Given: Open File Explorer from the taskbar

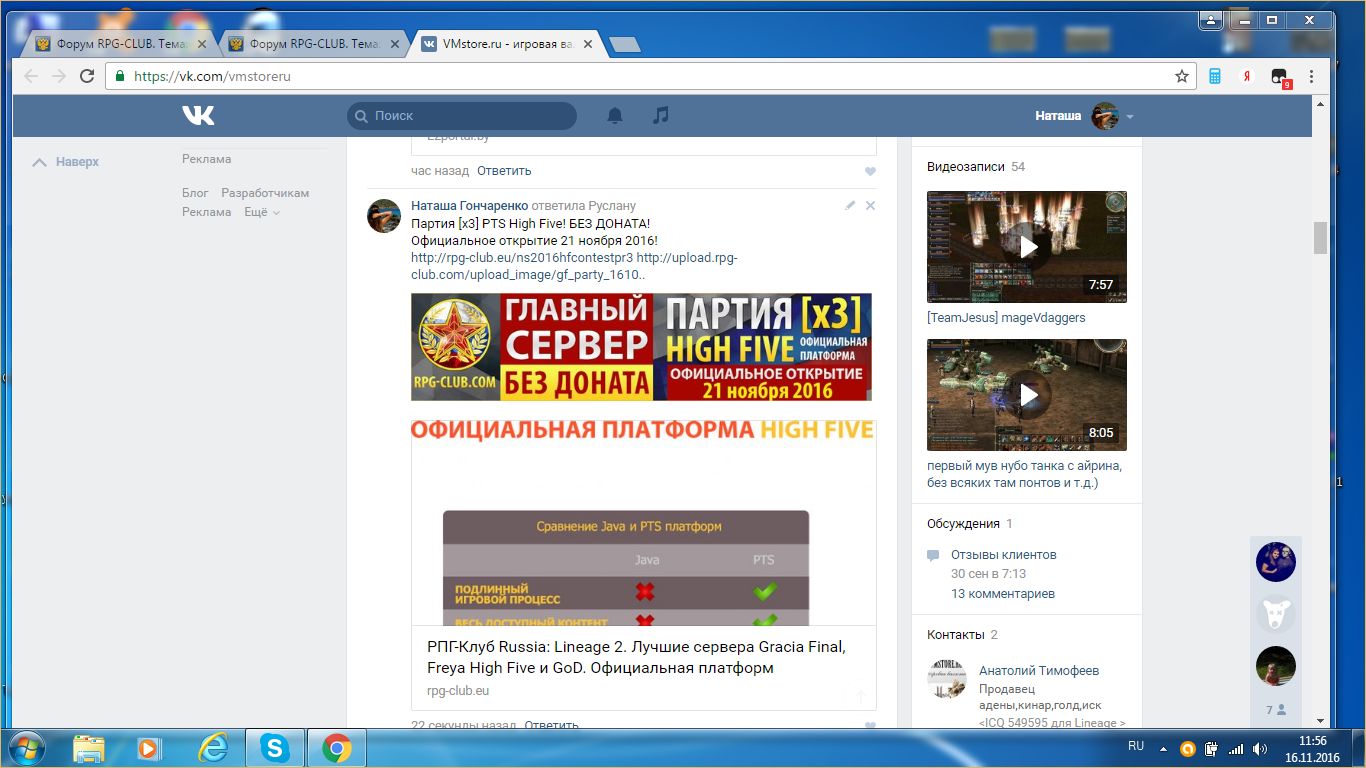Looking at the screenshot, I should pos(89,747).
